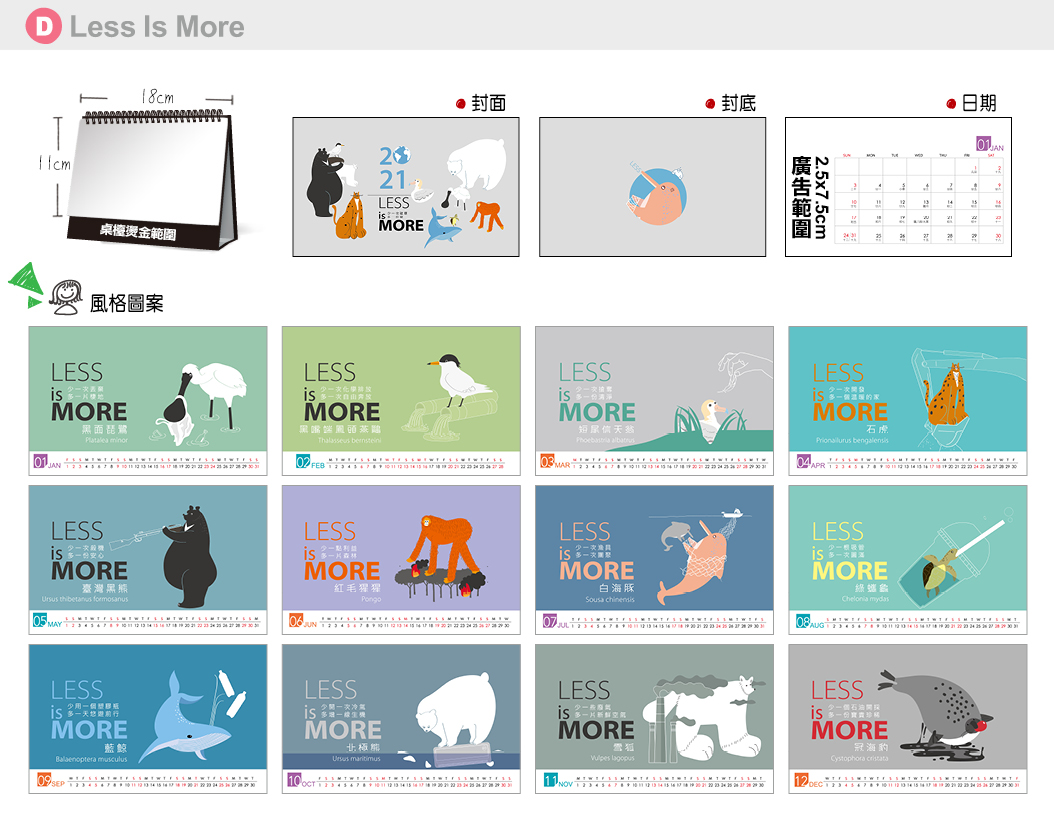This screenshot has height=817, width=1054.
Task: Select the June orangutan card
Action: (401, 560)
